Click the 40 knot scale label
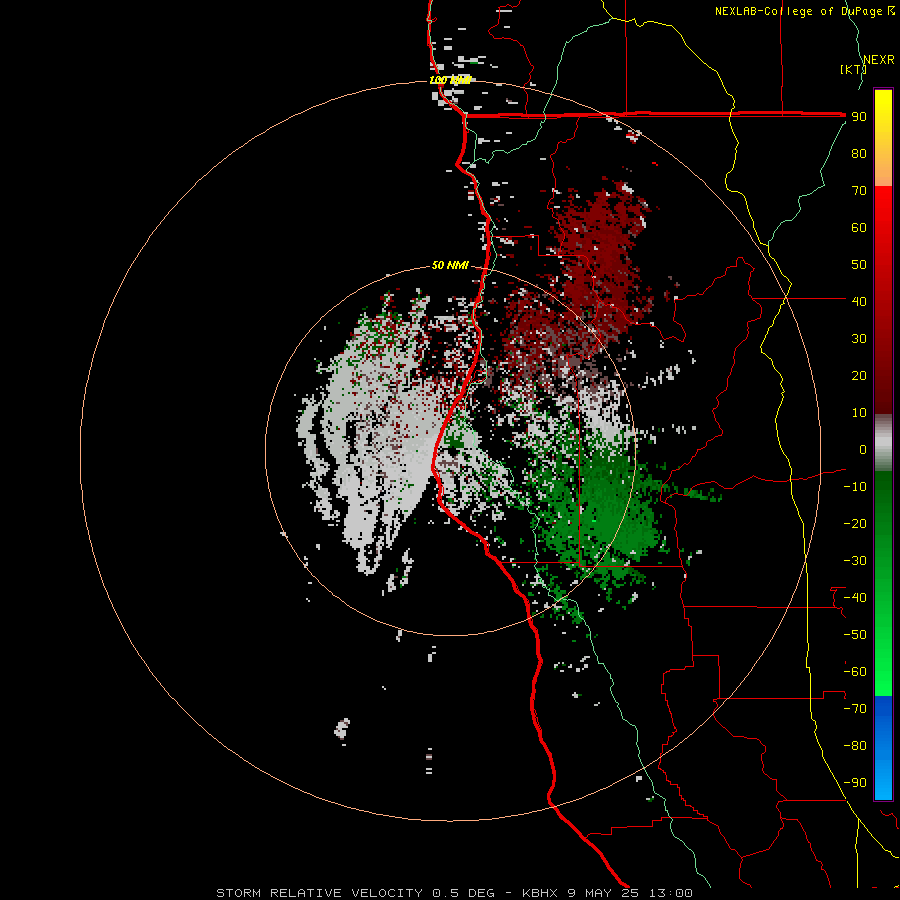Screen dimensions: 900x900 [x=859, y=301]
